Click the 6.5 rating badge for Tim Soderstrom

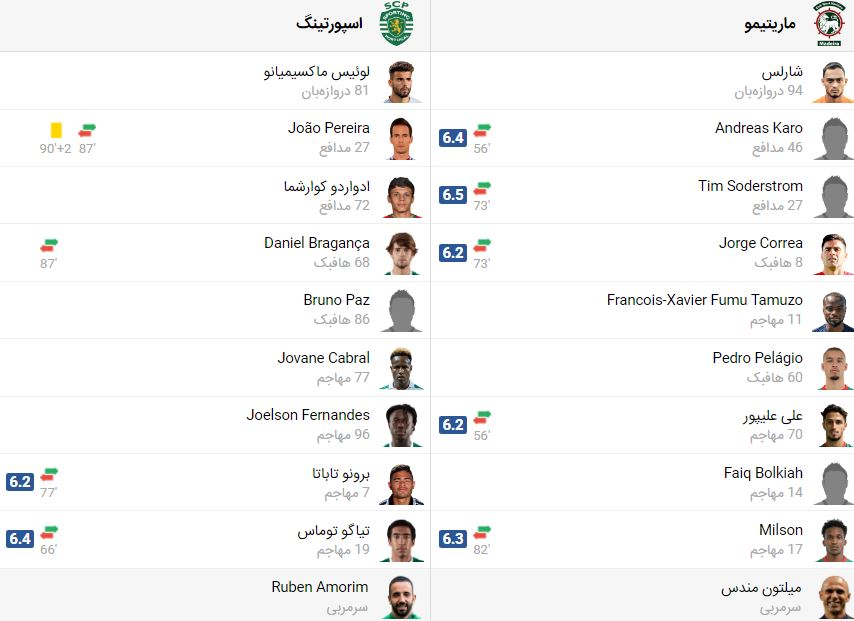[x=453, y=195]
